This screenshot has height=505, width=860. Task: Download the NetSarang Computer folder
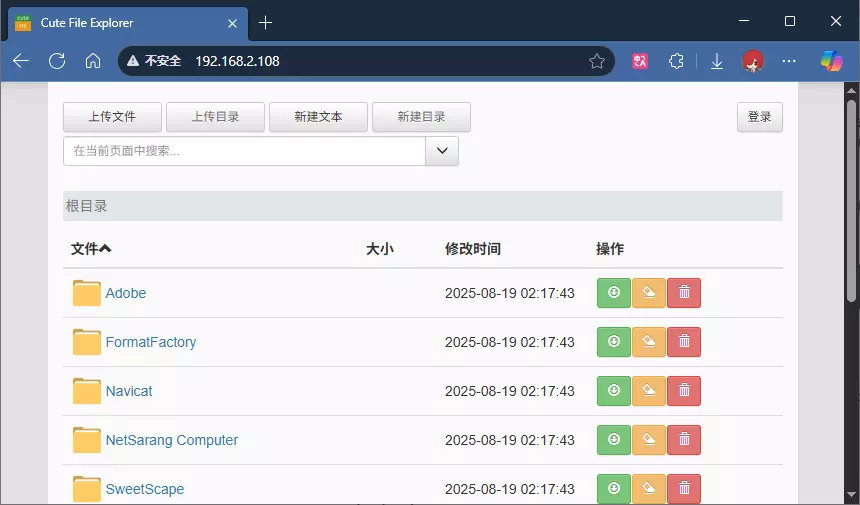(x=614, y=440)
